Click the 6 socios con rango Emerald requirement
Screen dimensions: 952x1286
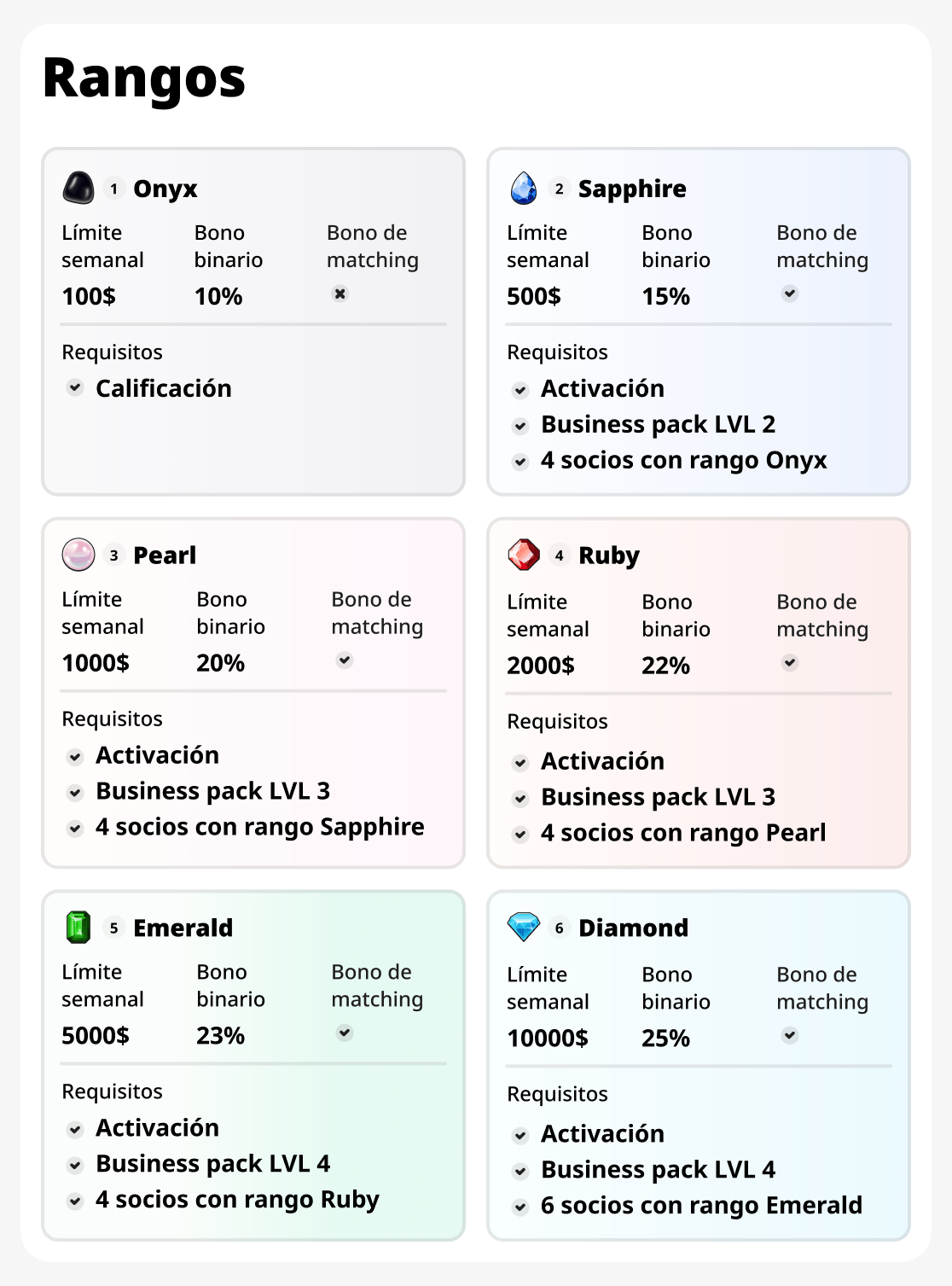click(701, 1205)
